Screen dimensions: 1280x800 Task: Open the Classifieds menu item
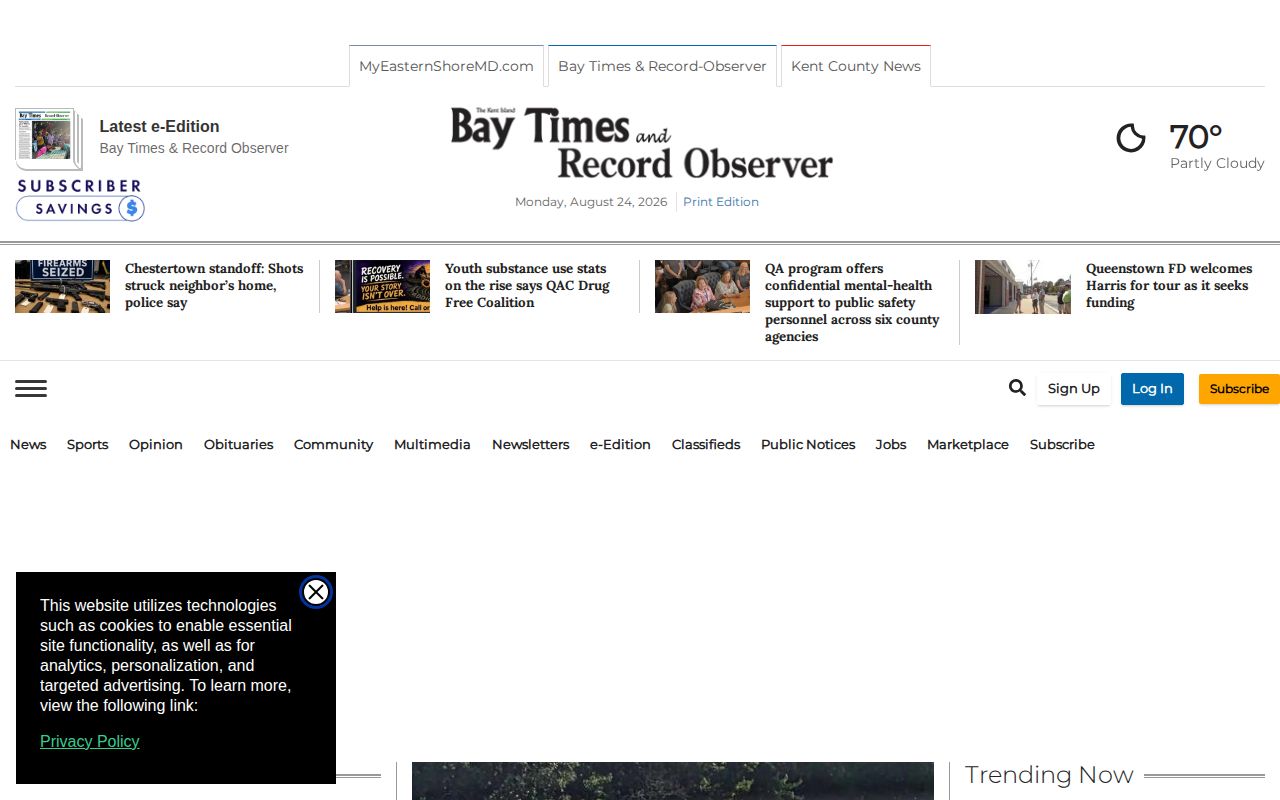pyautogui.click(x=706, y=444)
